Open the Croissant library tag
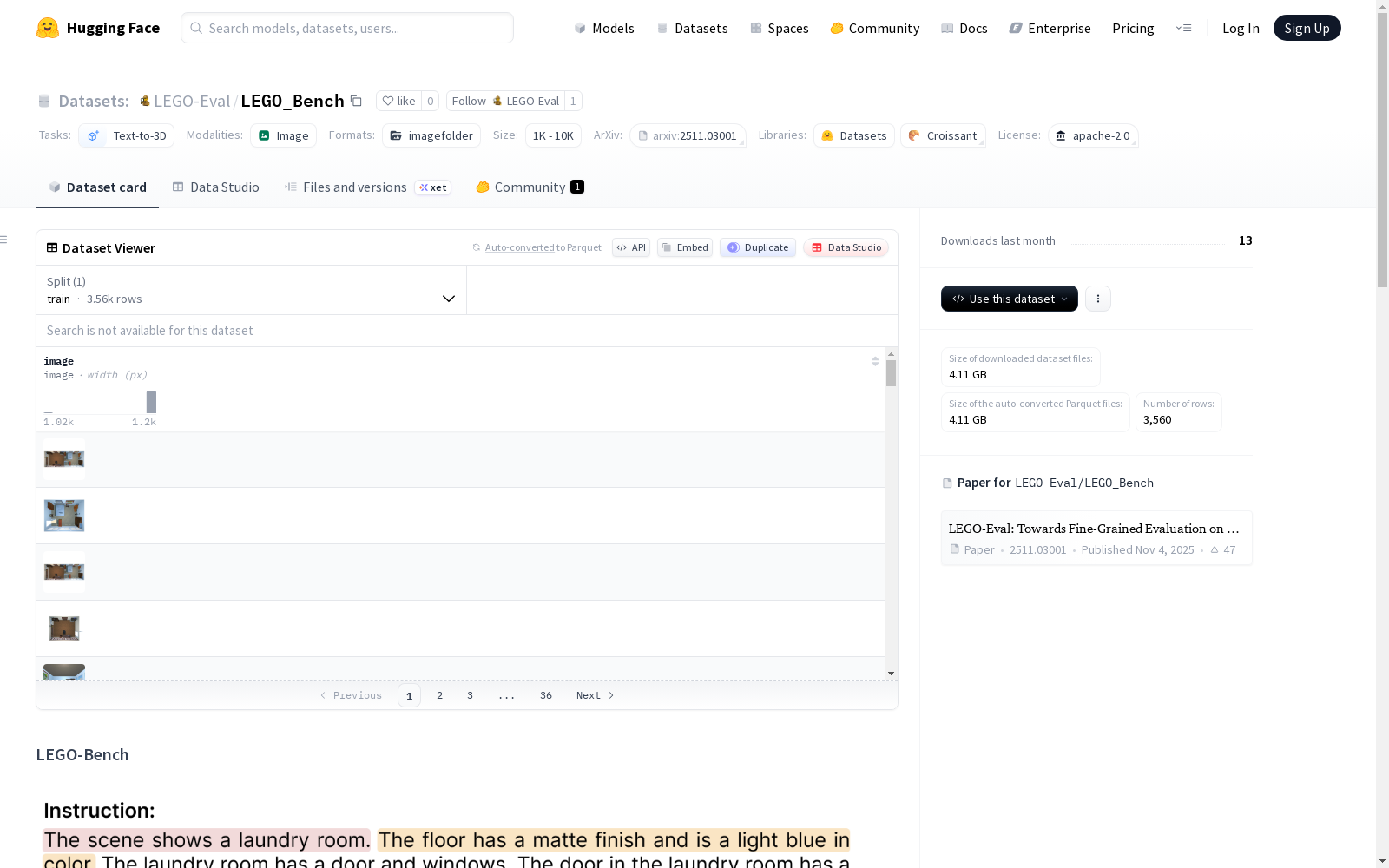Image resolution: width=1389 pixels, height=868 pixels. pyautogui.click(x=943, y=135)
